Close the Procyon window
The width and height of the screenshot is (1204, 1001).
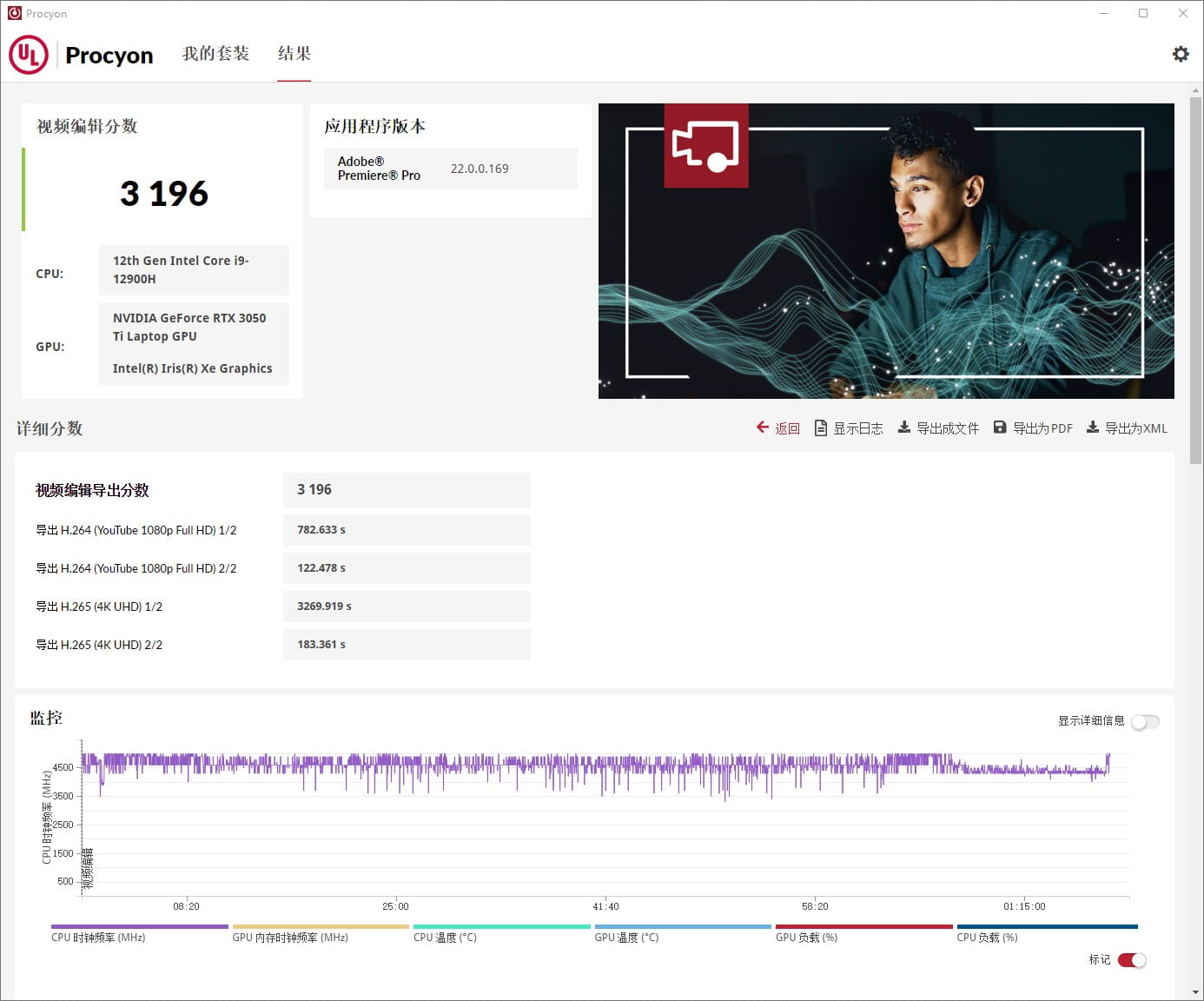click(x=1182, y=13)
